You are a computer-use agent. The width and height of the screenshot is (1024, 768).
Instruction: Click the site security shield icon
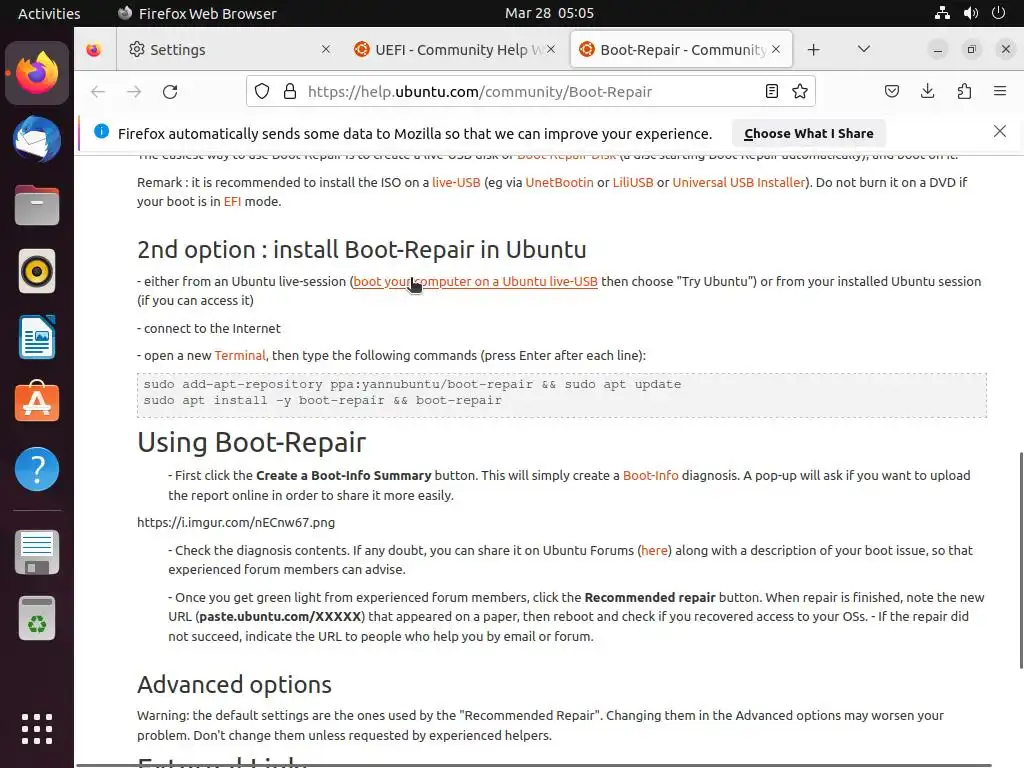click(x=262, y=91)
